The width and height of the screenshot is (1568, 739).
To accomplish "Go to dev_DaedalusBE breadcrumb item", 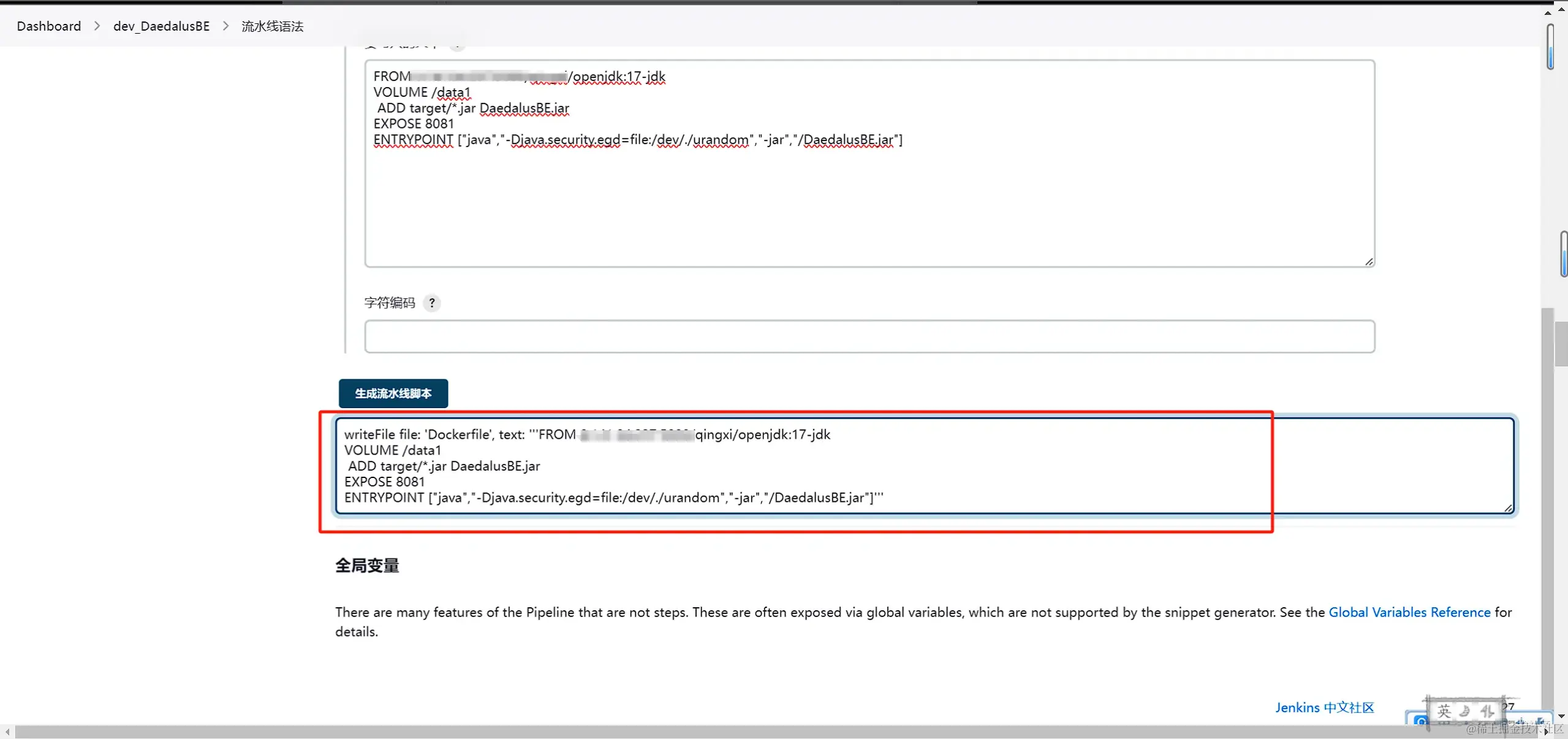I will point(161,26).
